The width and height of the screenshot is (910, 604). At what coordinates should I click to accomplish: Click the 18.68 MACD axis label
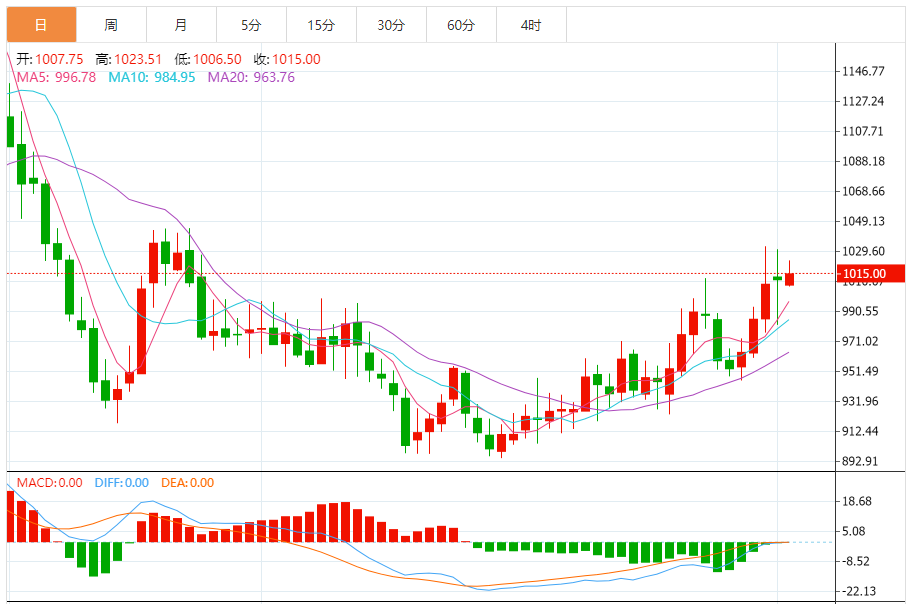[857, 501]
